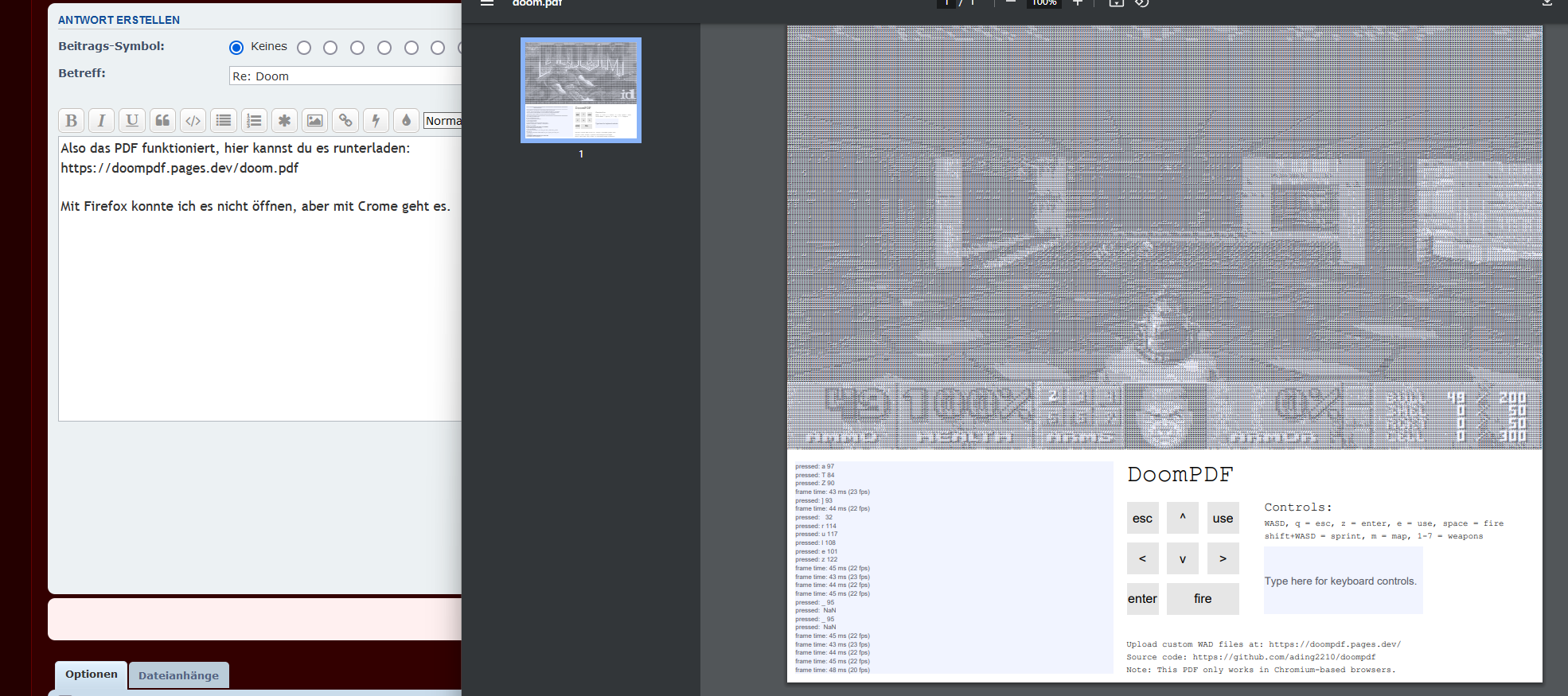1568x696 pixels.
Task: Insert an image with the picture icon
Action: tap(315, 121)
